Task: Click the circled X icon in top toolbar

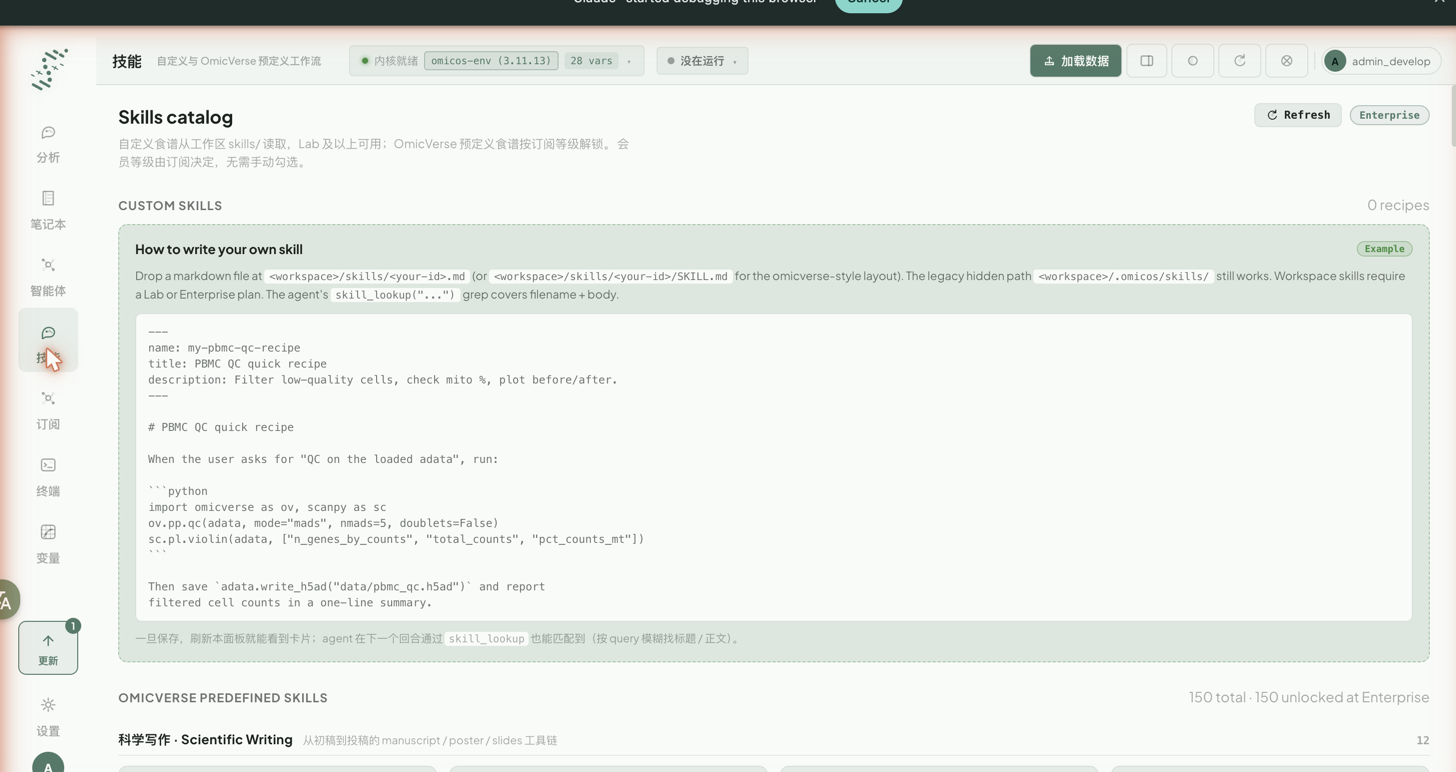Action: pyautogui.click(x=1287, y=61)
